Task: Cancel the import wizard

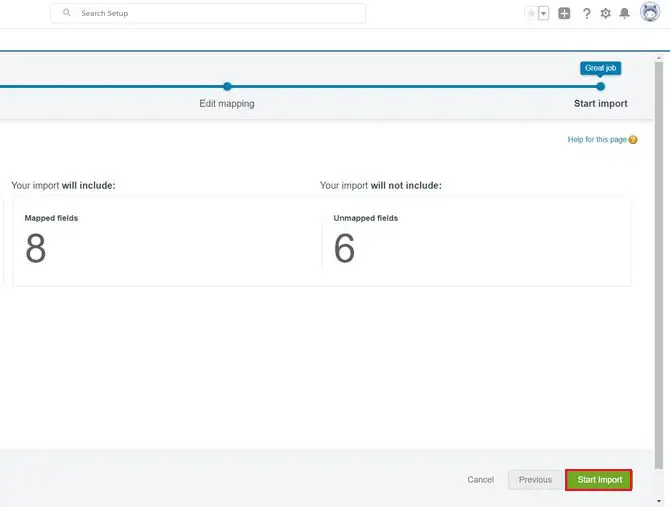Action: click(480, 480)
